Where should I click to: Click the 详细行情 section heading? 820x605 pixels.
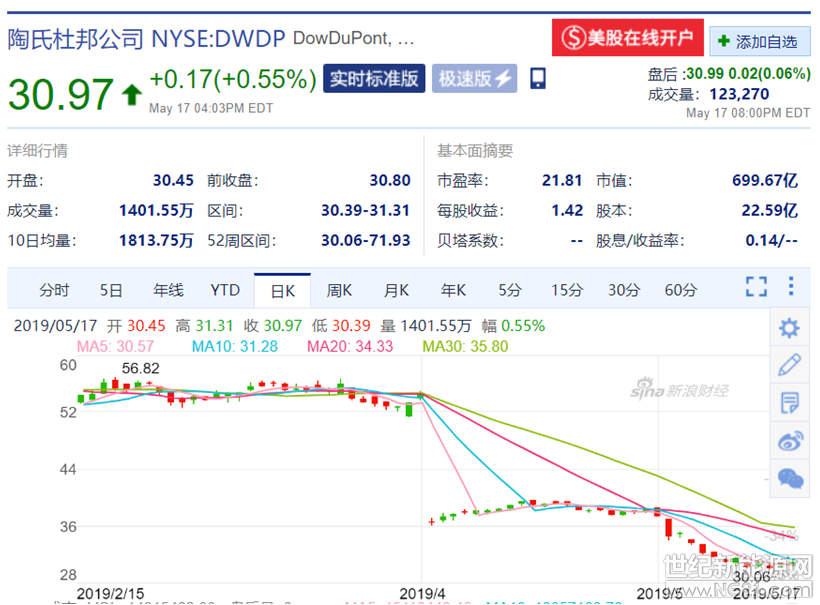[x=38, y=151]
